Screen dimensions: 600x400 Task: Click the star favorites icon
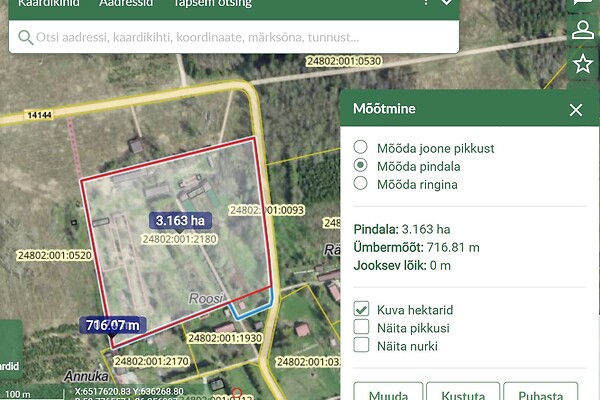tap(582, 64)
